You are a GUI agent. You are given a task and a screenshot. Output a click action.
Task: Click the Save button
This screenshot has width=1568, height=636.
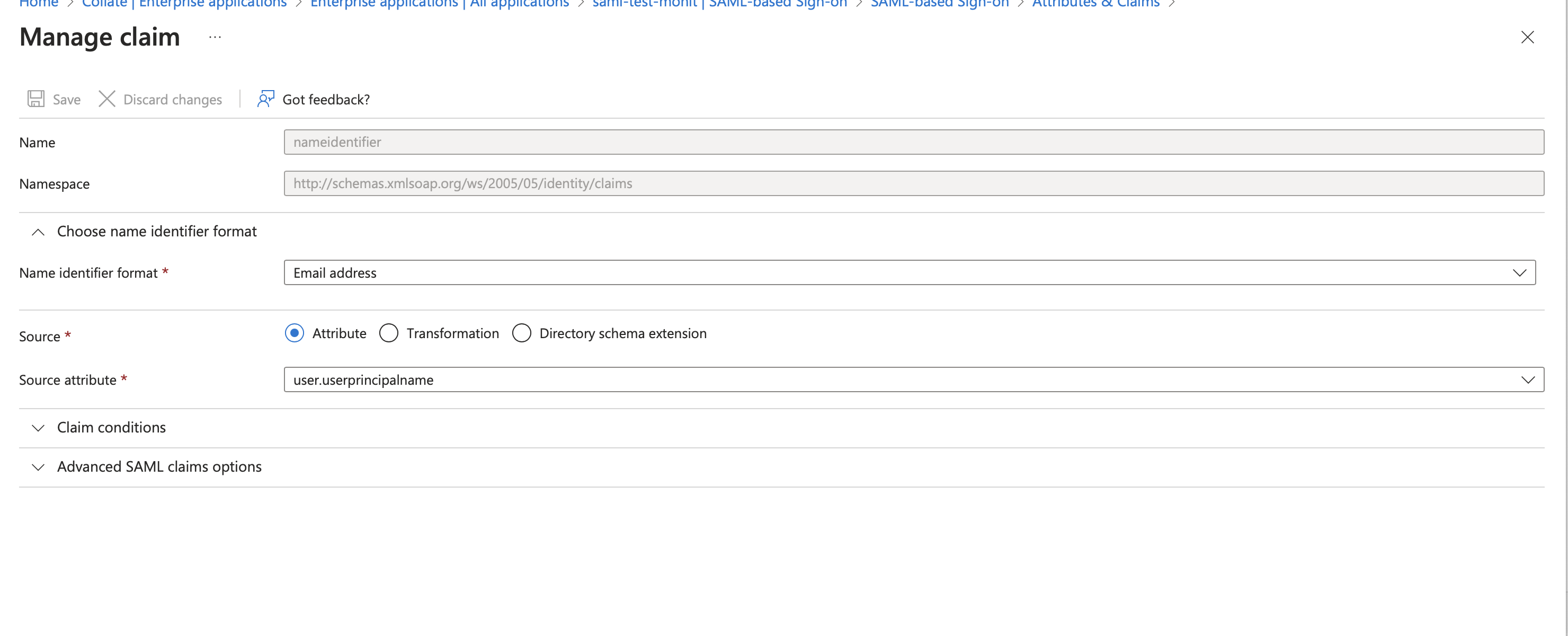[54, 99]
